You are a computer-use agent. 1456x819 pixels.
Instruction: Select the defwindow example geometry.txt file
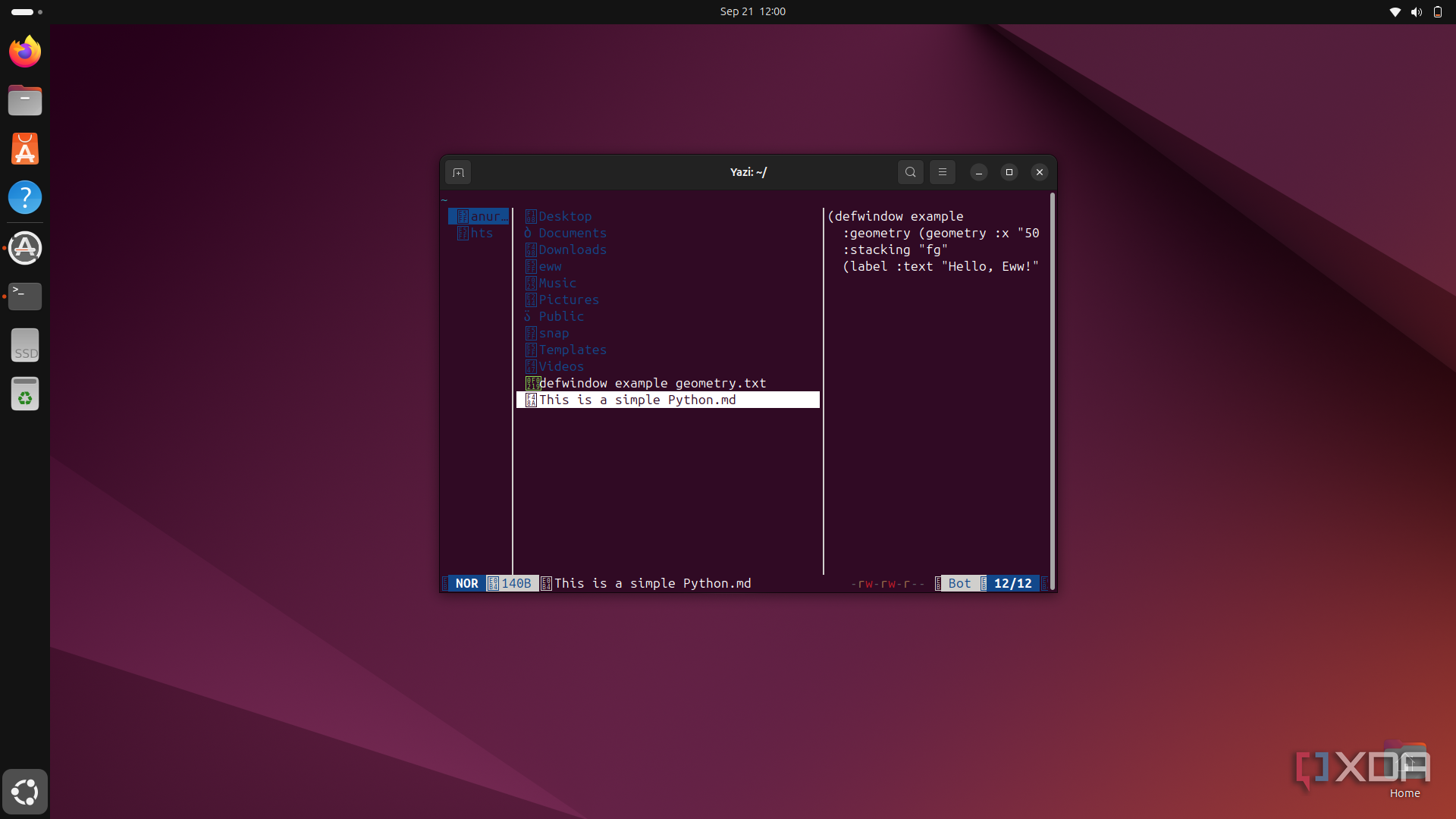667,383
